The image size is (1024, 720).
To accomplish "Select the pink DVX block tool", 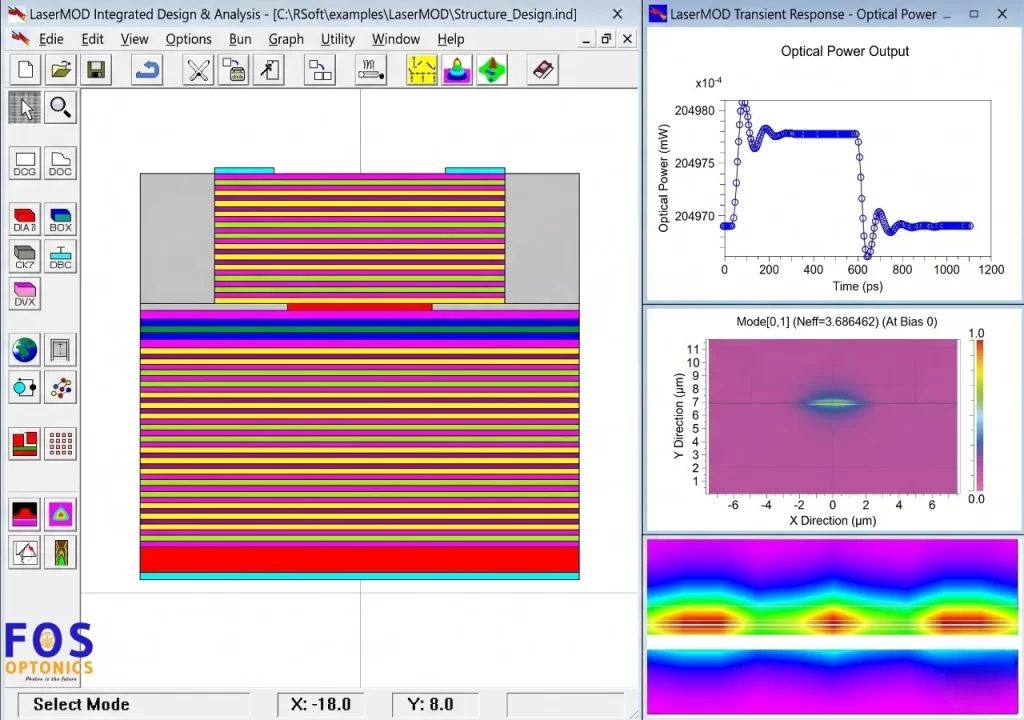I will point(25,293).
